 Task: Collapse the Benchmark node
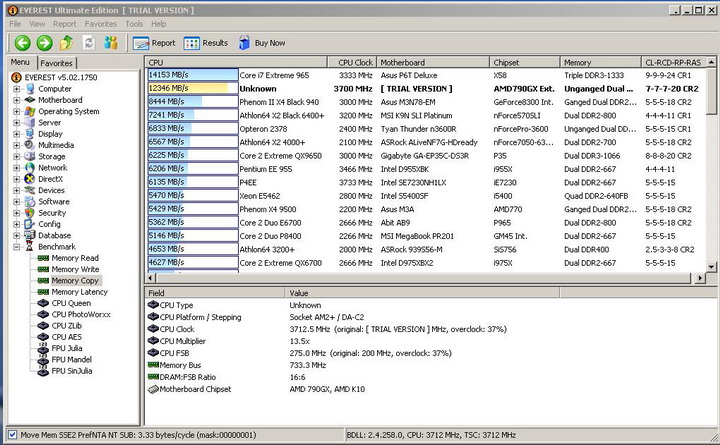(x=17, y=247)
